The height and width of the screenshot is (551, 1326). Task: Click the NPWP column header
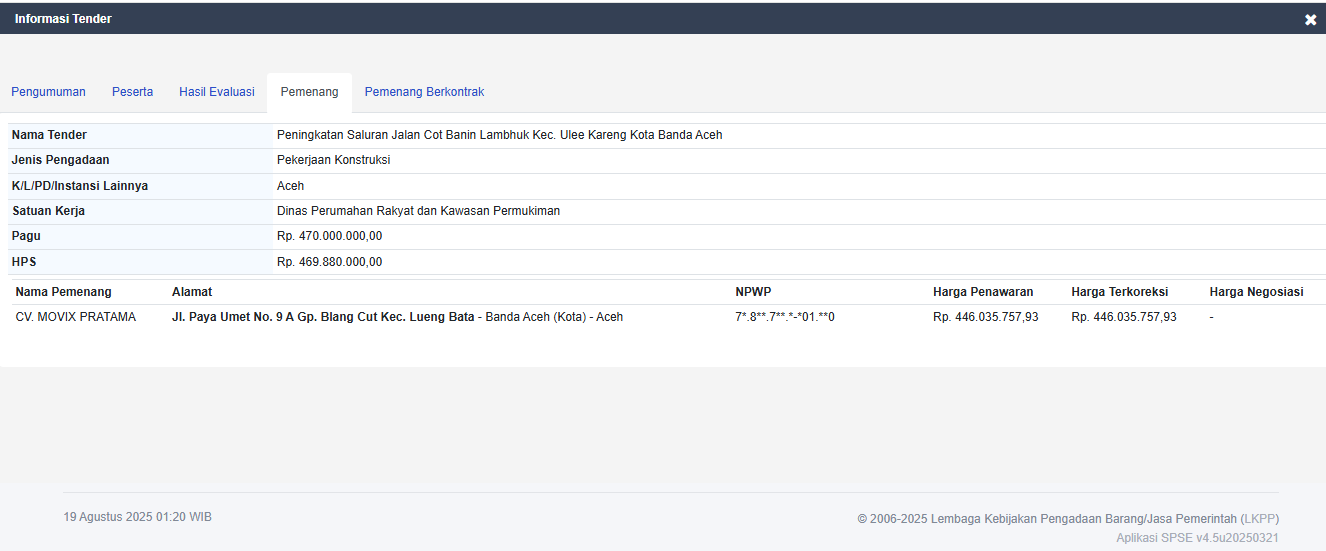click(x=753, y=292)
